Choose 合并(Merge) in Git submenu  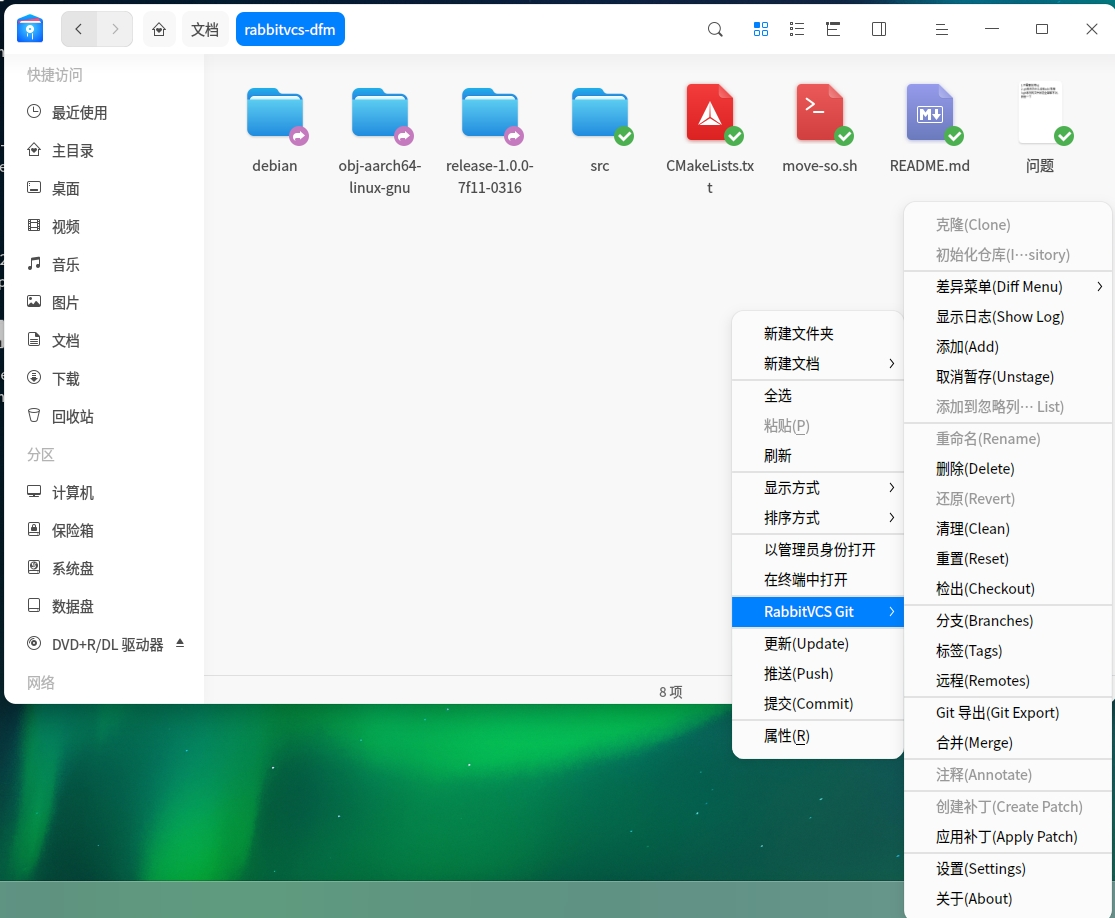(x=1008, y=742)
